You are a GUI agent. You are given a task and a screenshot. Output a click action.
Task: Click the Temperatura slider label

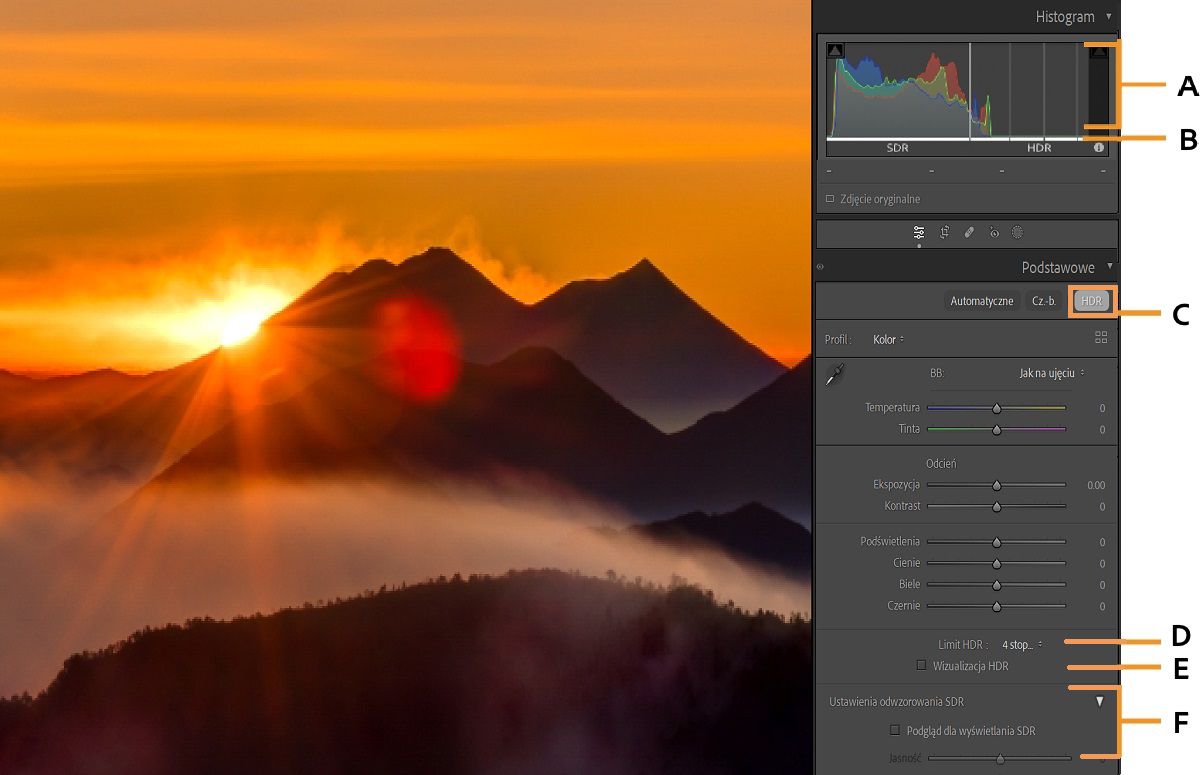pyautogui.click(x=892, y=408)
